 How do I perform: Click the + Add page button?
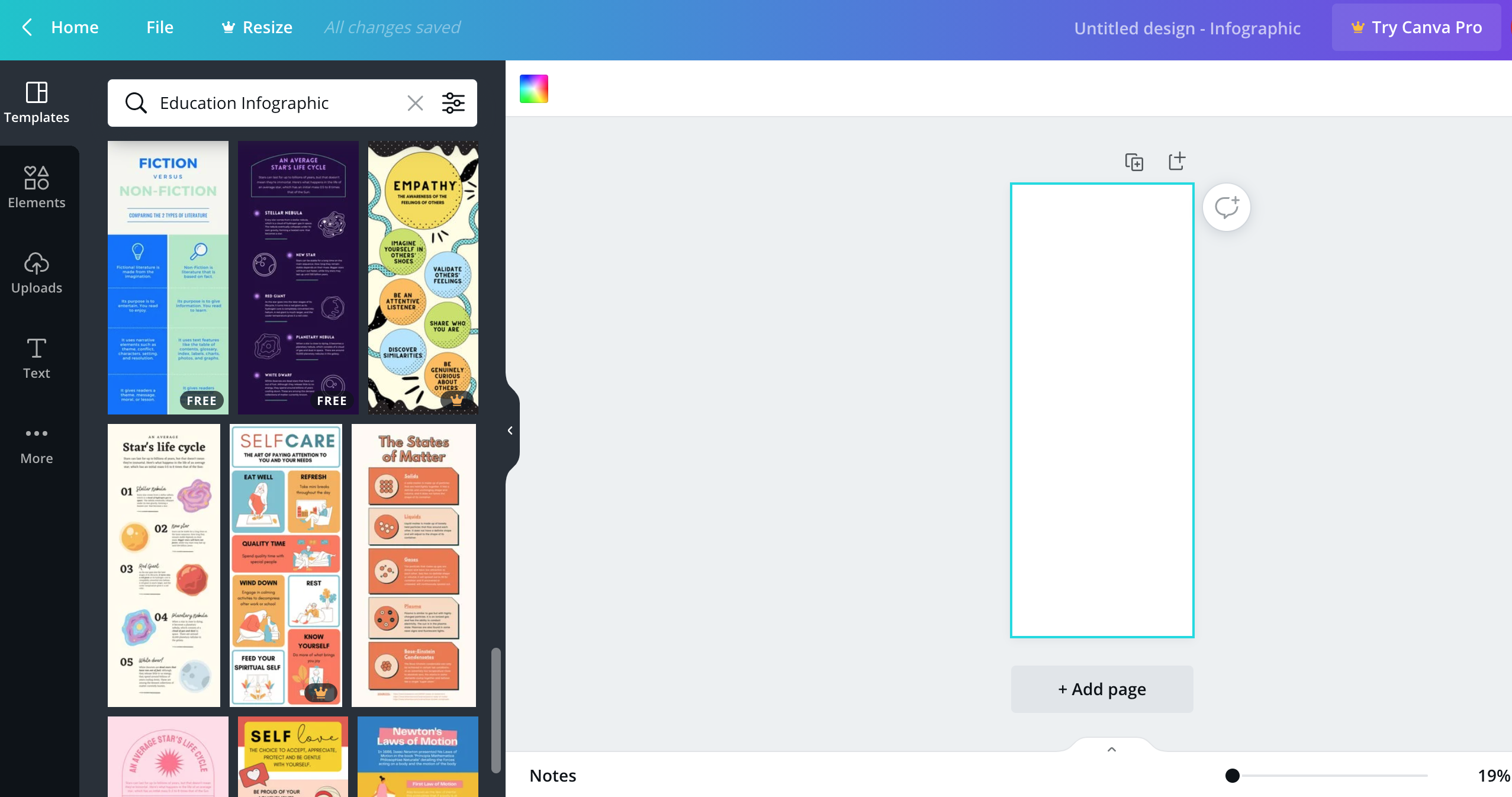click(1102, 689)
